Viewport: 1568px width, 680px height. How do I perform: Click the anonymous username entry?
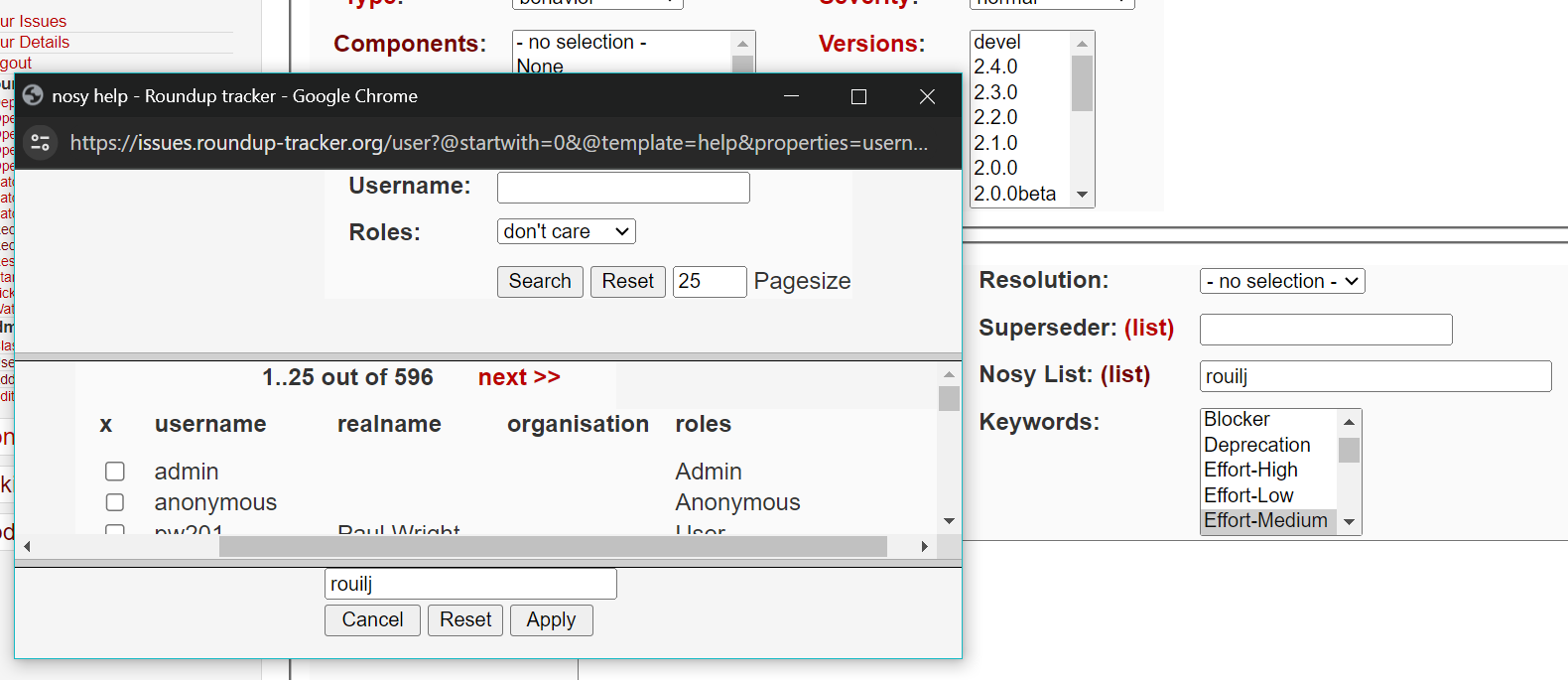(215, 502)
